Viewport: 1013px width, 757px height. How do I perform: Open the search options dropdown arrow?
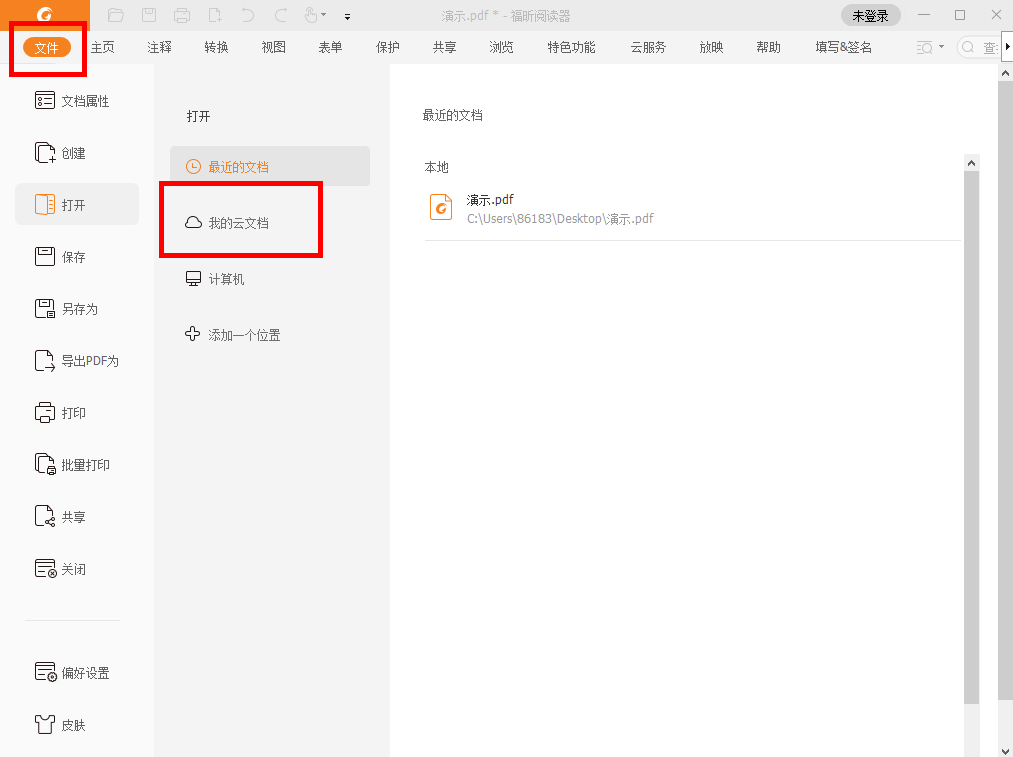[941, 47]
